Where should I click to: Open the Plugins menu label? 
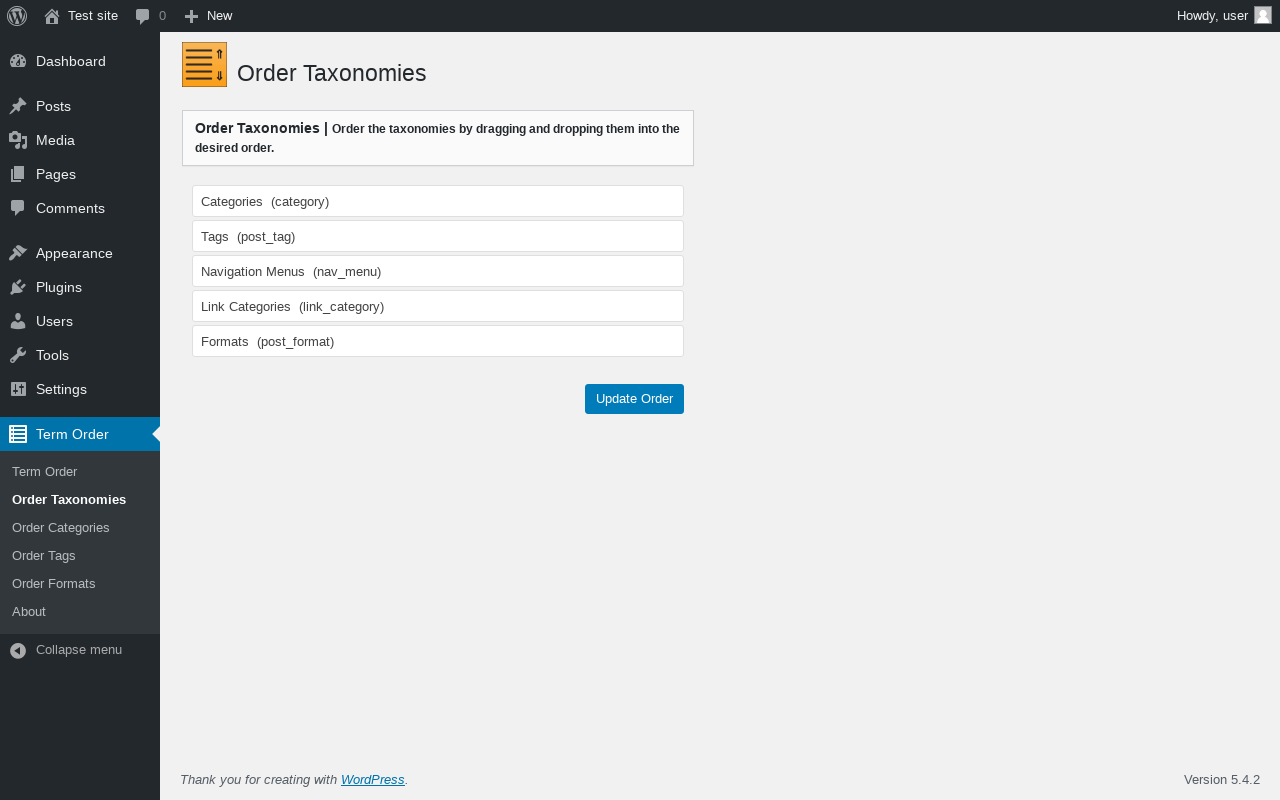tap(59, 287)
